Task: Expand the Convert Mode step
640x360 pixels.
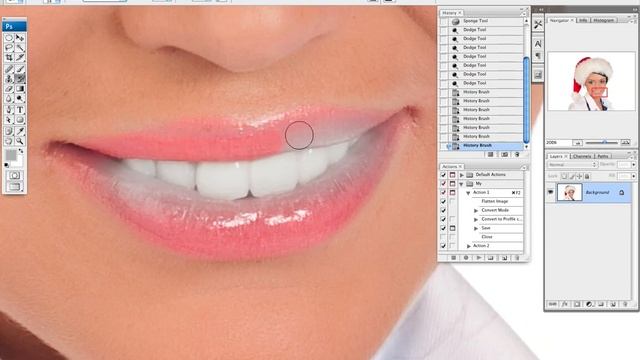Action: point(476,210)
